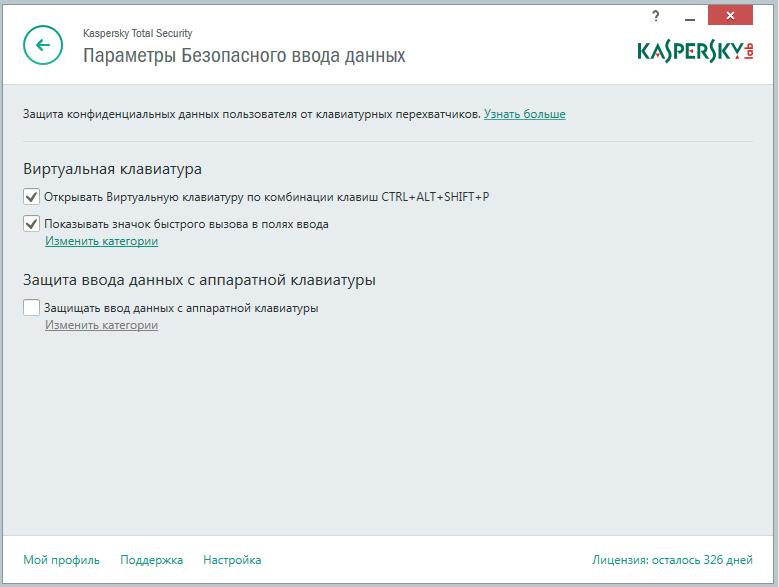Select the "Защита ввода данных с аппаратной клавиатуры" heading

pyautogui.click(x=199, y=280)
